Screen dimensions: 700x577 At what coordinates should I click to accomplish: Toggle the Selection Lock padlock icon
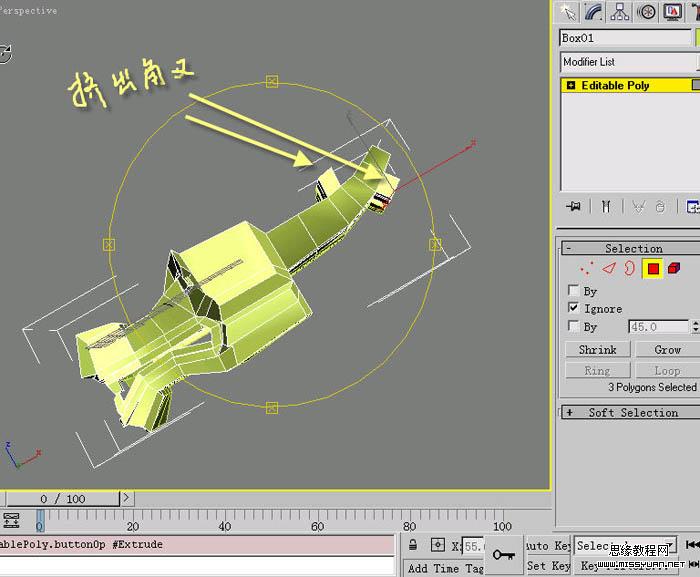click(x=413, y=545)
